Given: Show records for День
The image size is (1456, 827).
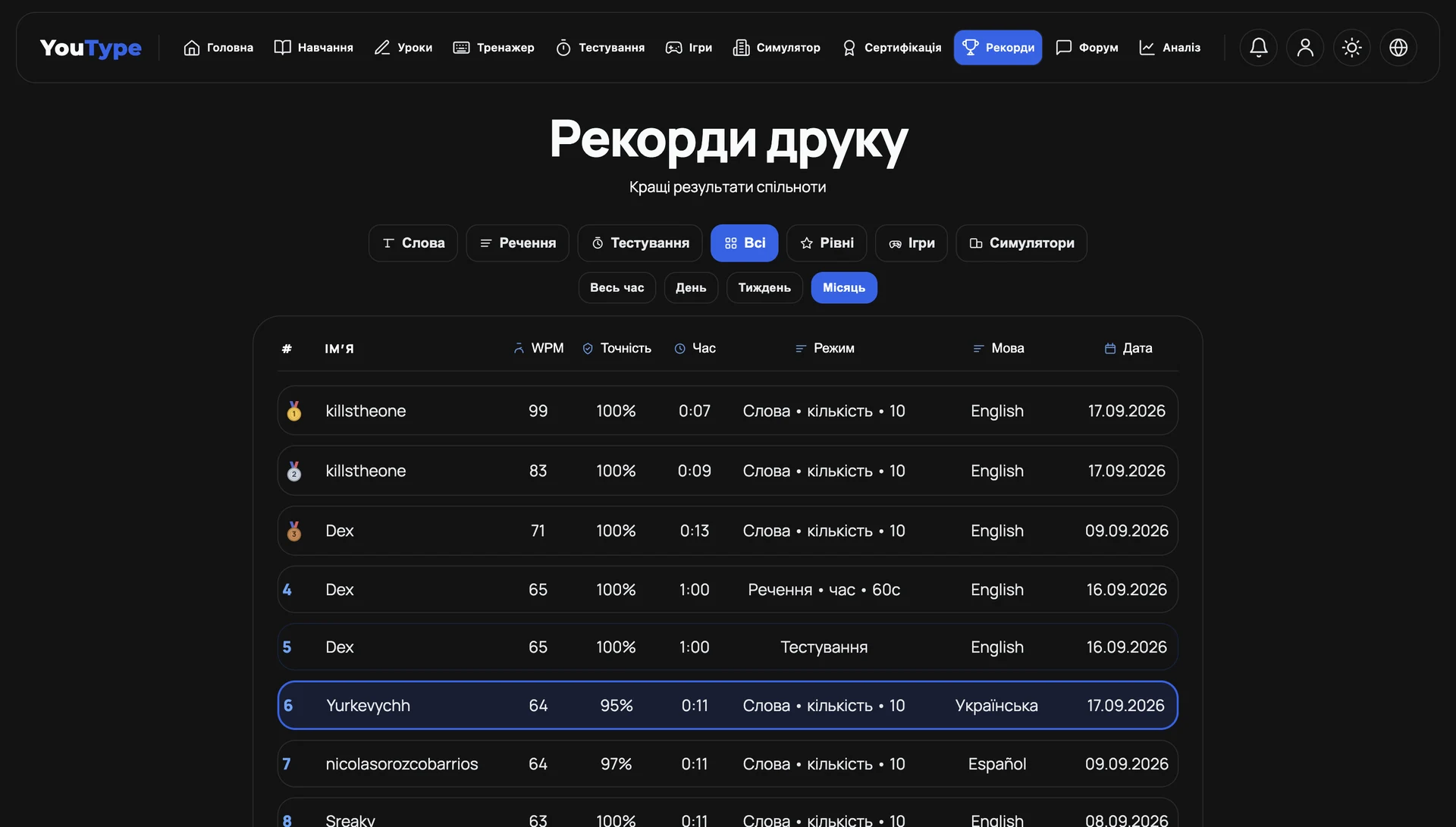Looking at the screenshot, I should coord(691,288).
